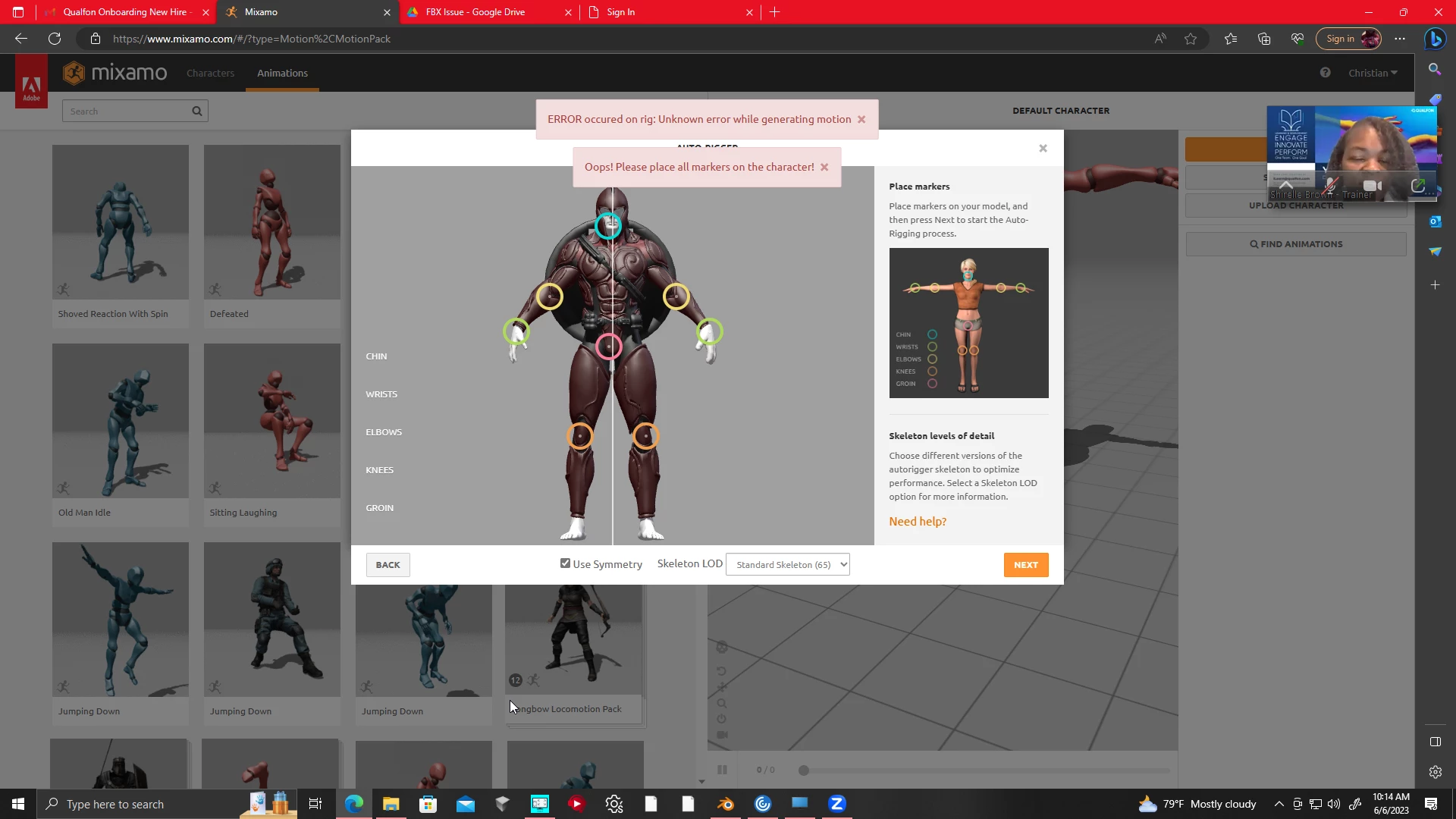Open Blender from the taskbar
The width and height of the screenshot is (1456, 819).
(725, 804)
